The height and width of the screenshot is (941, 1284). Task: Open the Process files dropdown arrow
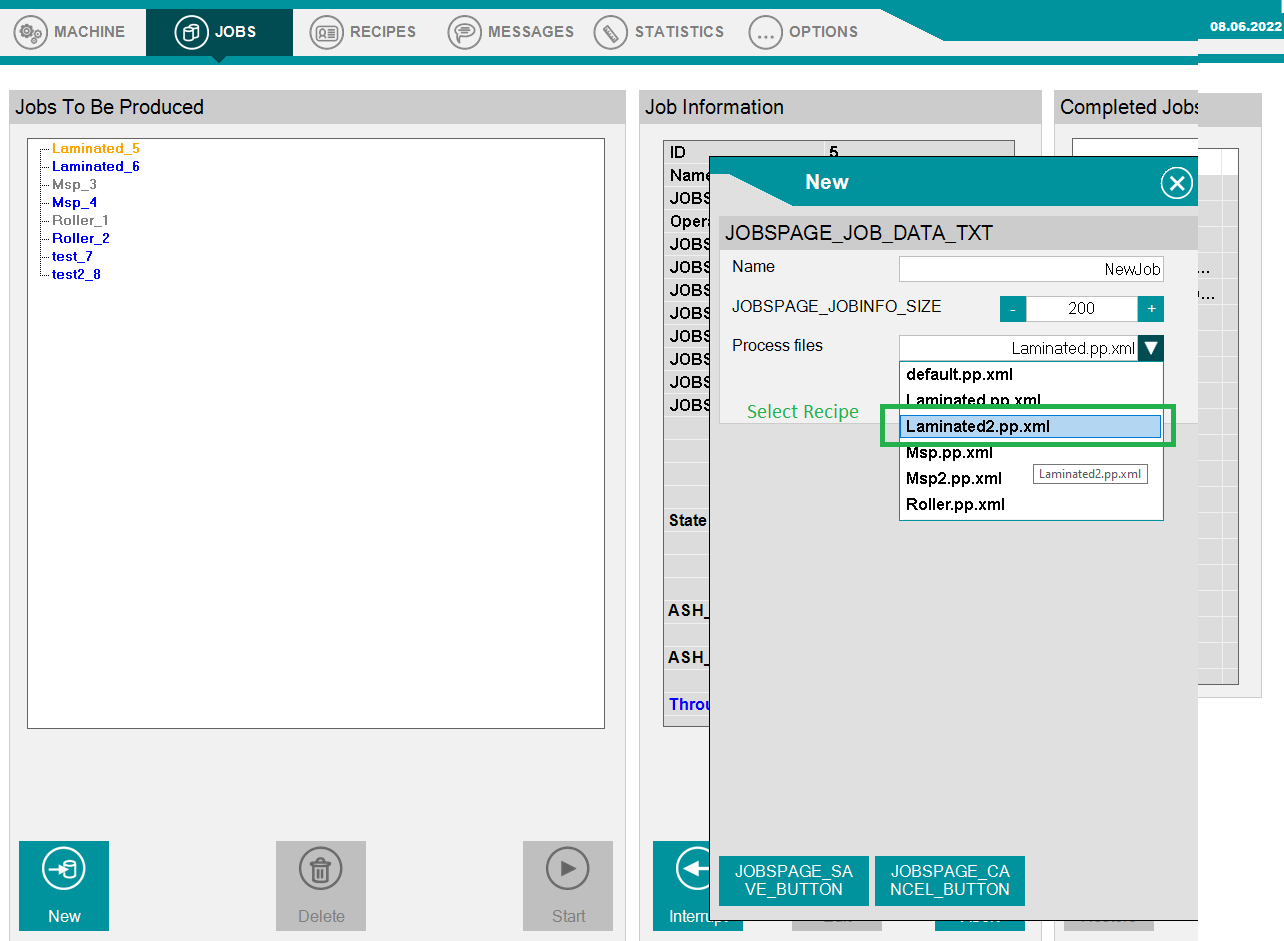(x=1151, y=348)
